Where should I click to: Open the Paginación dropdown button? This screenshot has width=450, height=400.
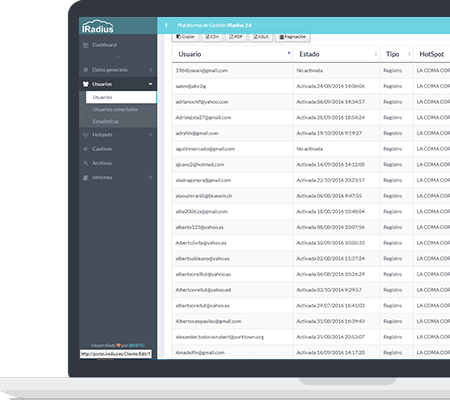click(x=292, y=37)
